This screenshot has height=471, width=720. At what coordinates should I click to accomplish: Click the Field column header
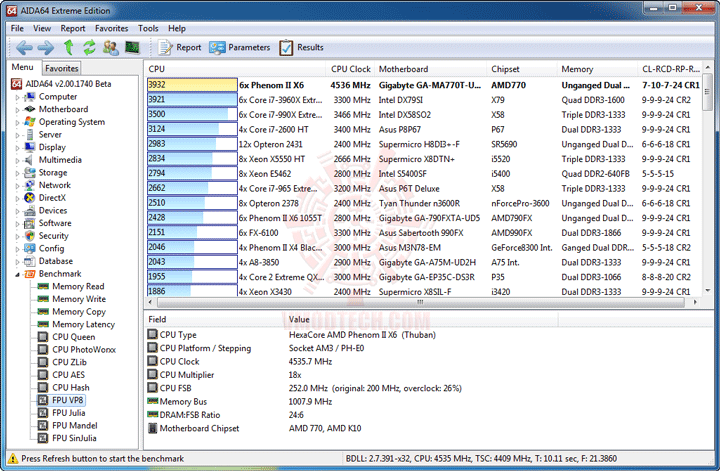click(x=213, y=320)
